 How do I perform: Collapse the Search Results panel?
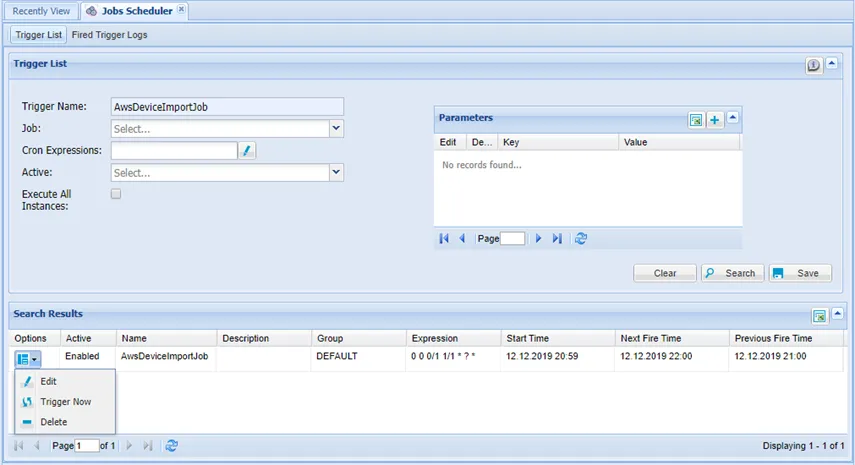coord(838,313)
